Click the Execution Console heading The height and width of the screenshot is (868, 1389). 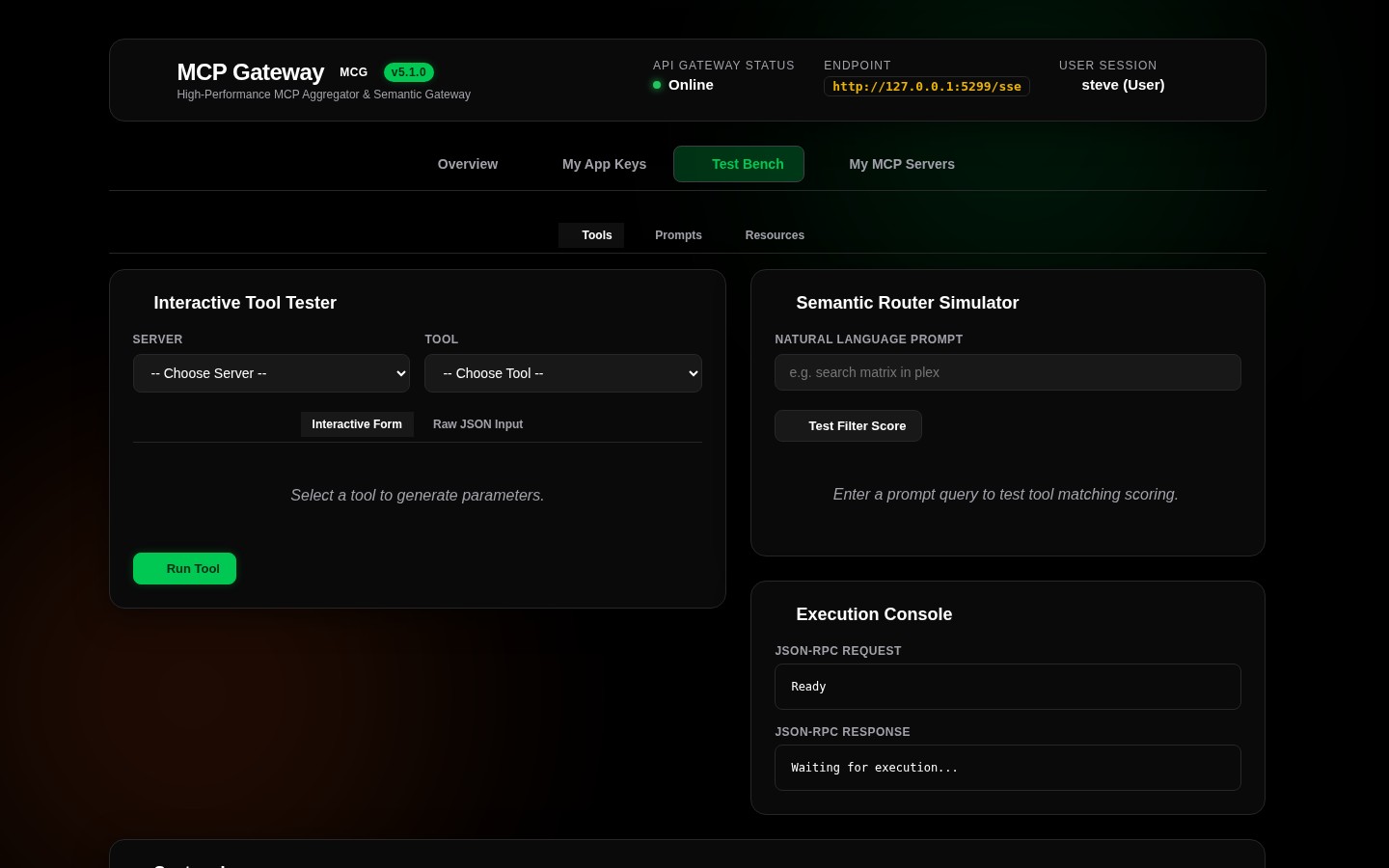click(874, 614)
